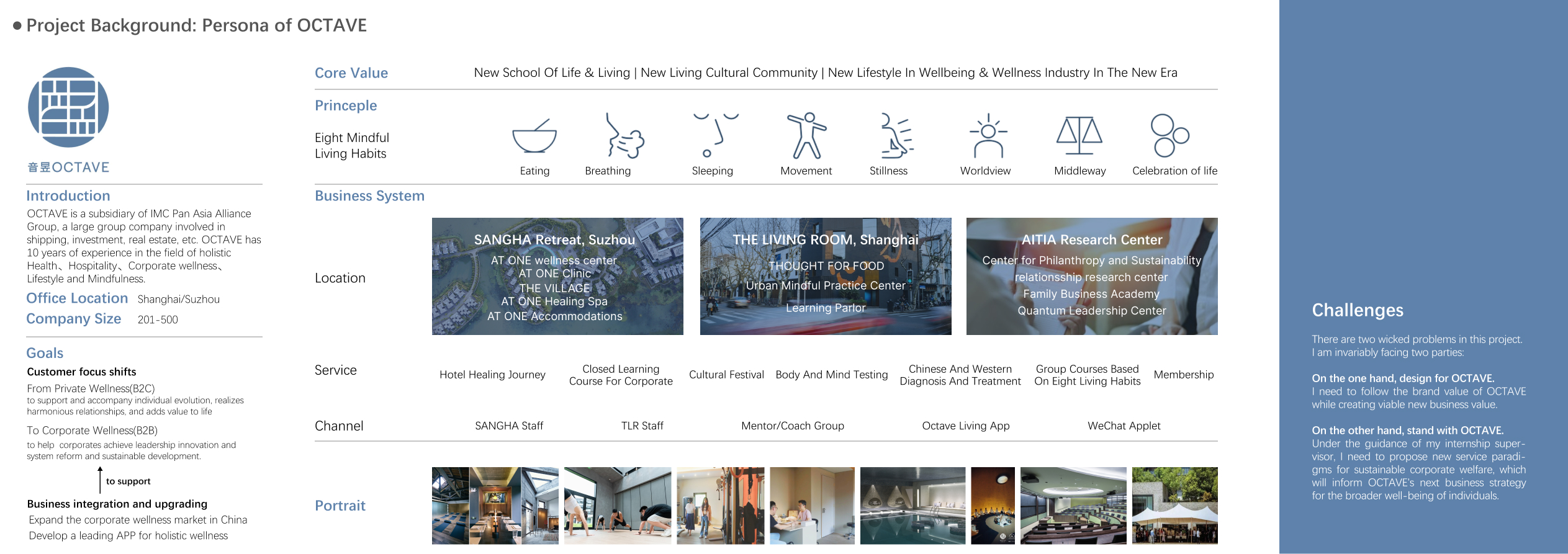
Task: Open the group floor-stretching photo
Action: [618, 506]
